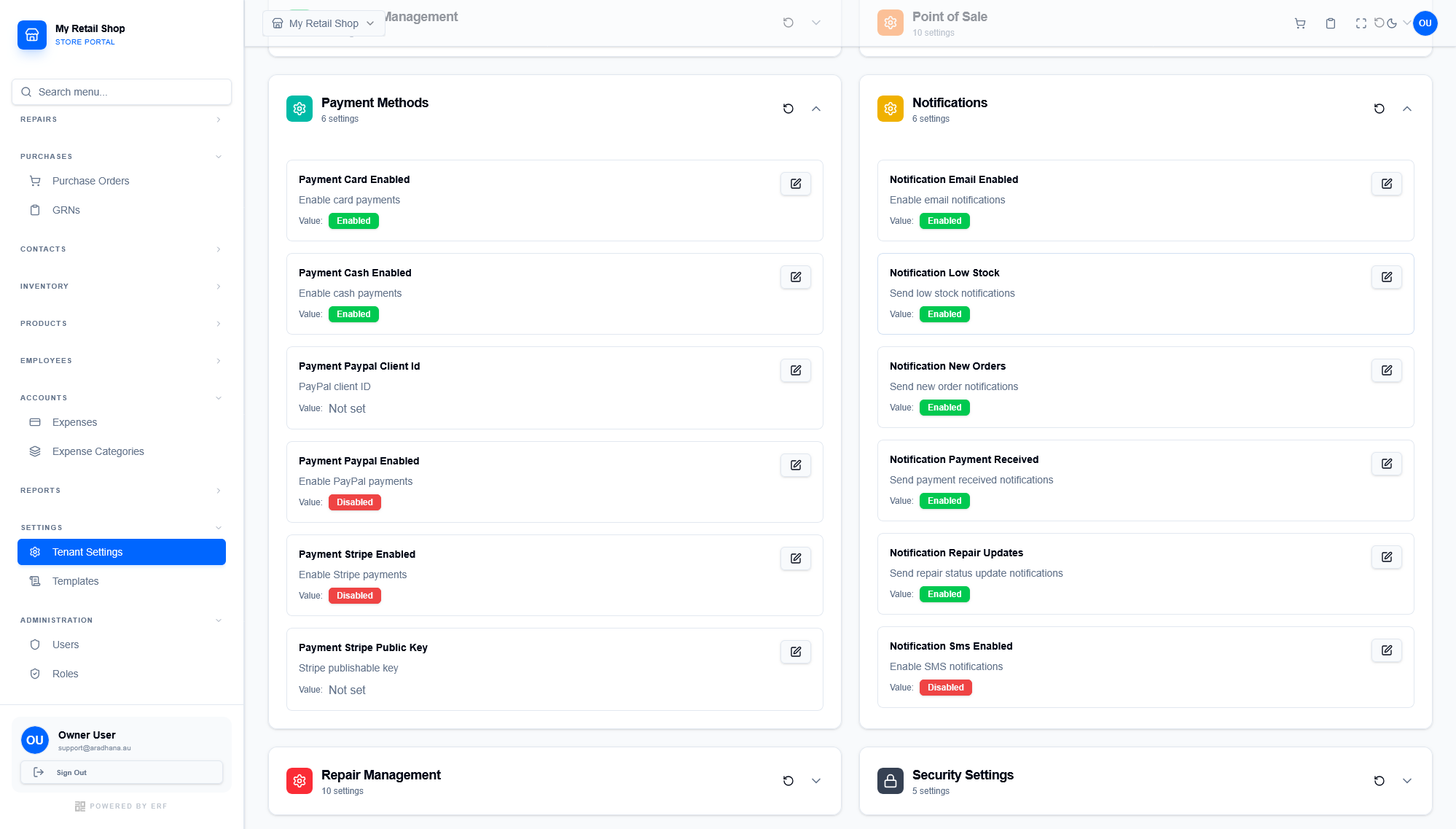Click the Repair Management red gear icon
The width and height of the screenshot is (1456, 829).
(300, 781)
